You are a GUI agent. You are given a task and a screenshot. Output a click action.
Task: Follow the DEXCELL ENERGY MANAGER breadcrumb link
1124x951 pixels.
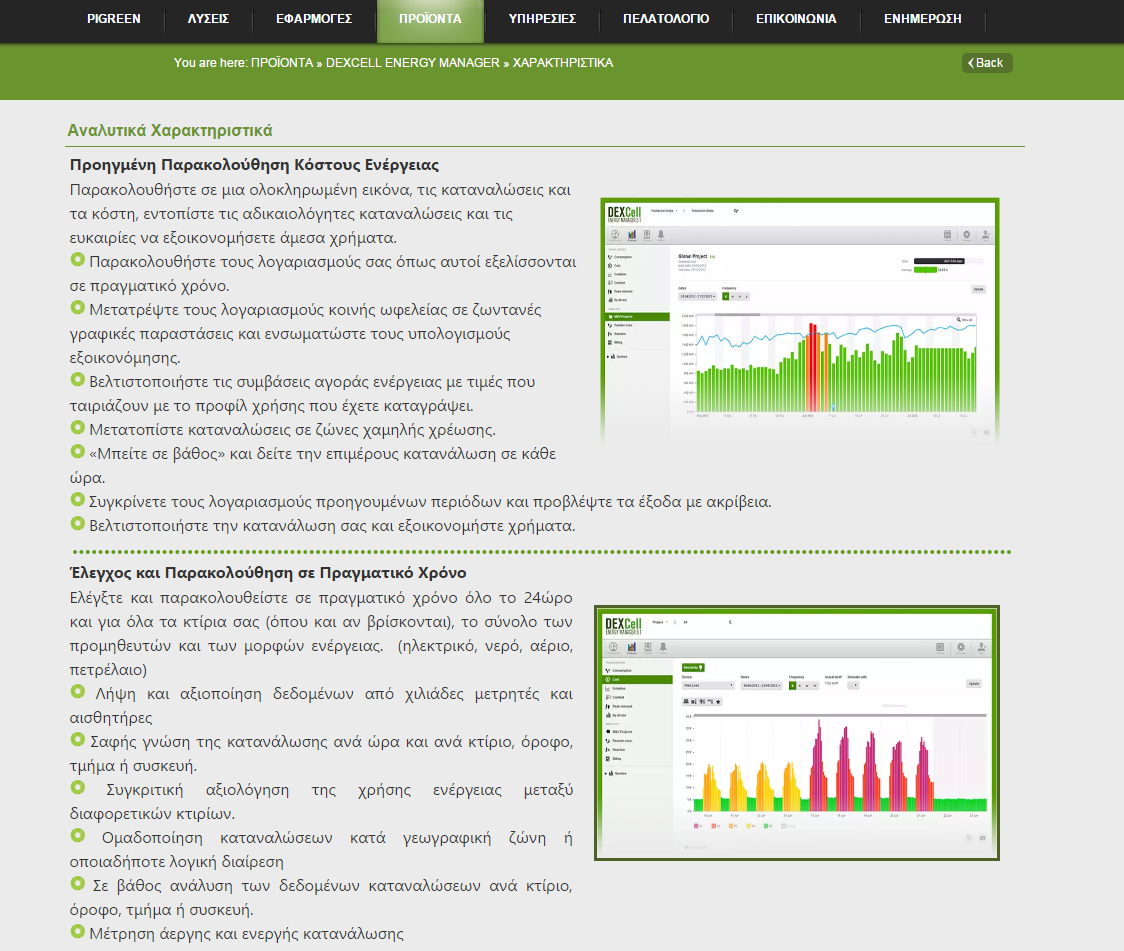pyautogui.click(x=412, y=63)
